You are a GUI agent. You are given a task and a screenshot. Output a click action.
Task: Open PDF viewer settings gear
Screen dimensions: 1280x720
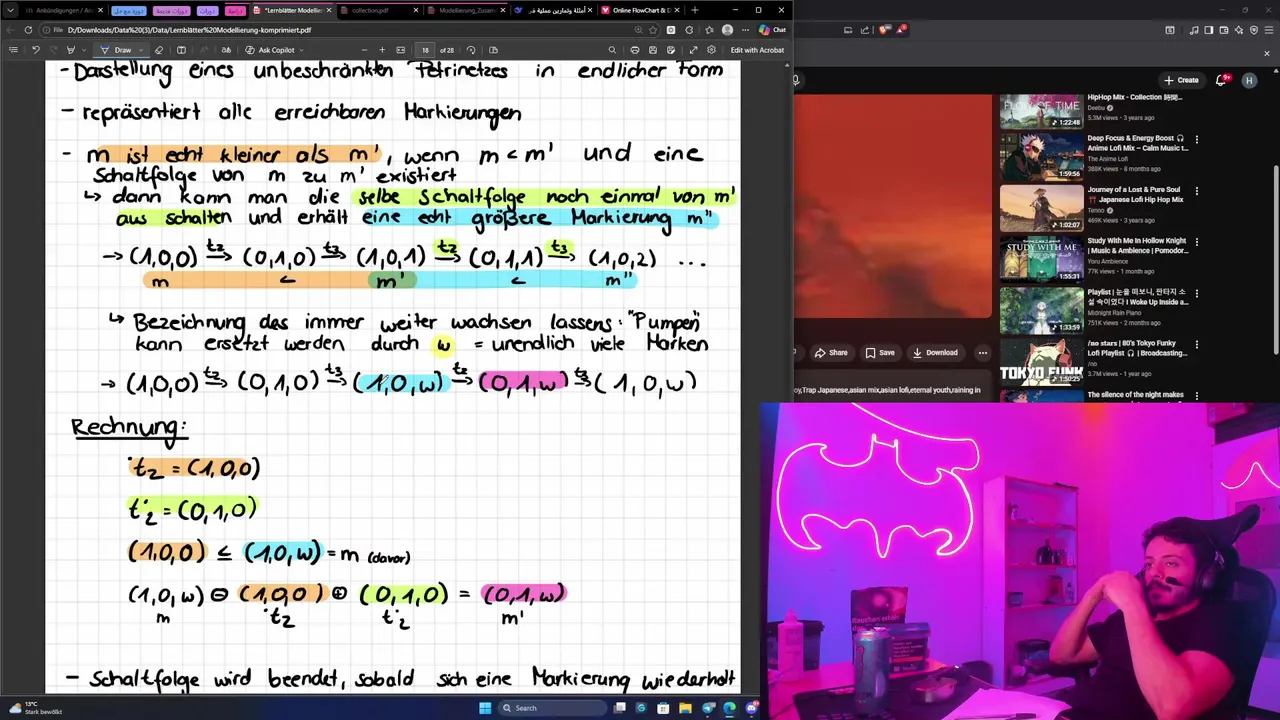(711, 50)
